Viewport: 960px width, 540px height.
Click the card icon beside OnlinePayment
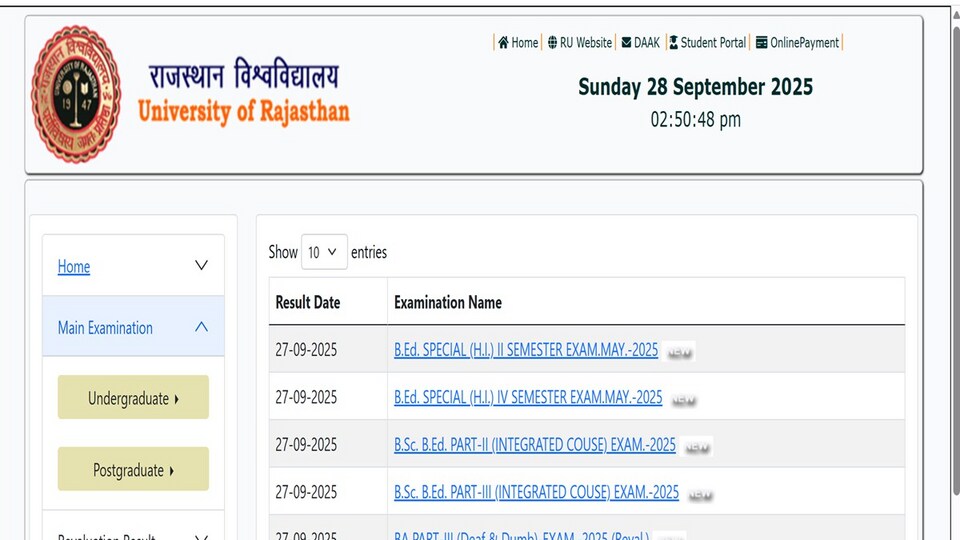click(762, 43)
